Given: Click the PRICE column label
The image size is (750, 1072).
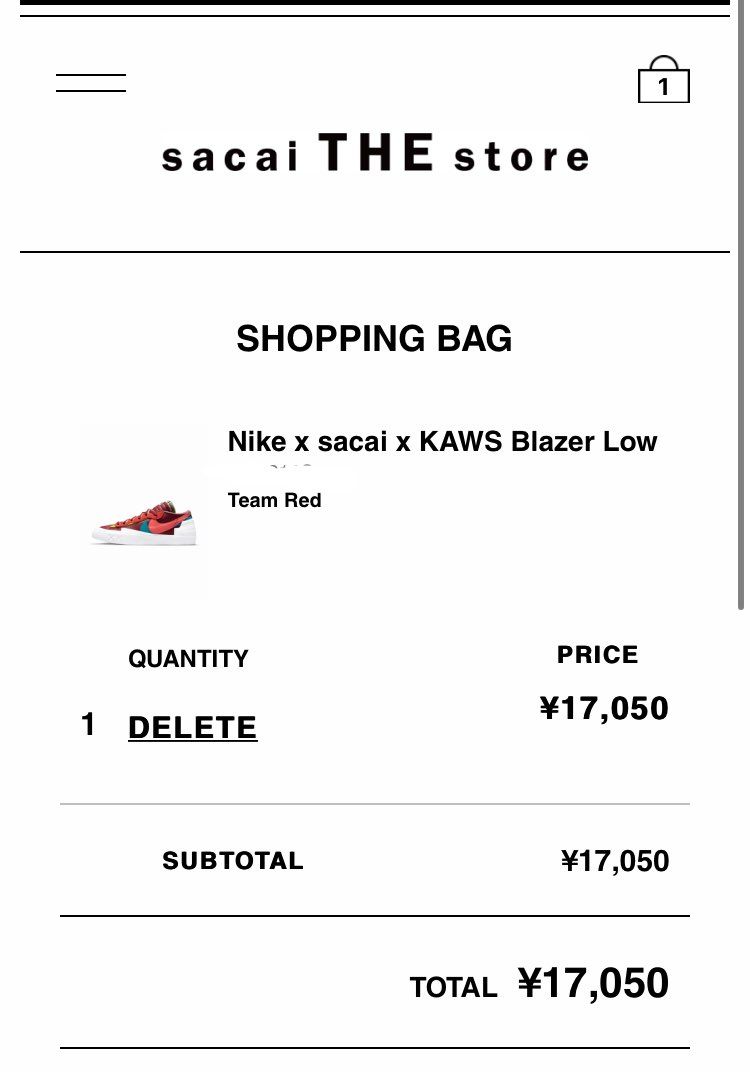Looking at the screenshot, I should pos(598,654).
